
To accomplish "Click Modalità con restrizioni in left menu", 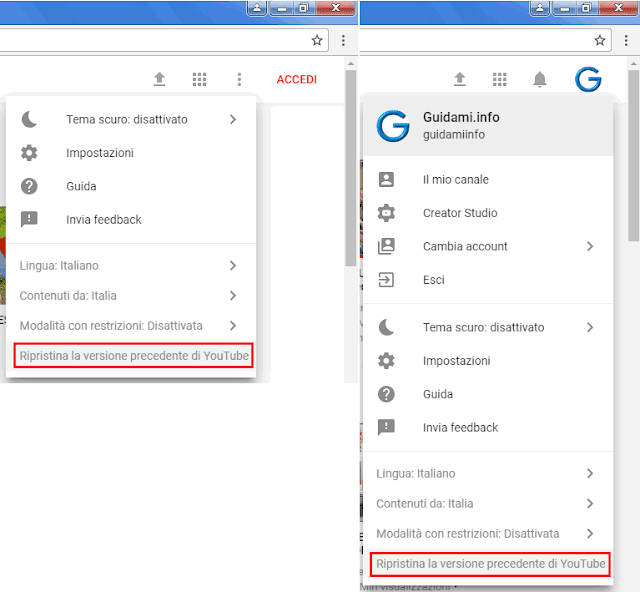I will (131, 325).
